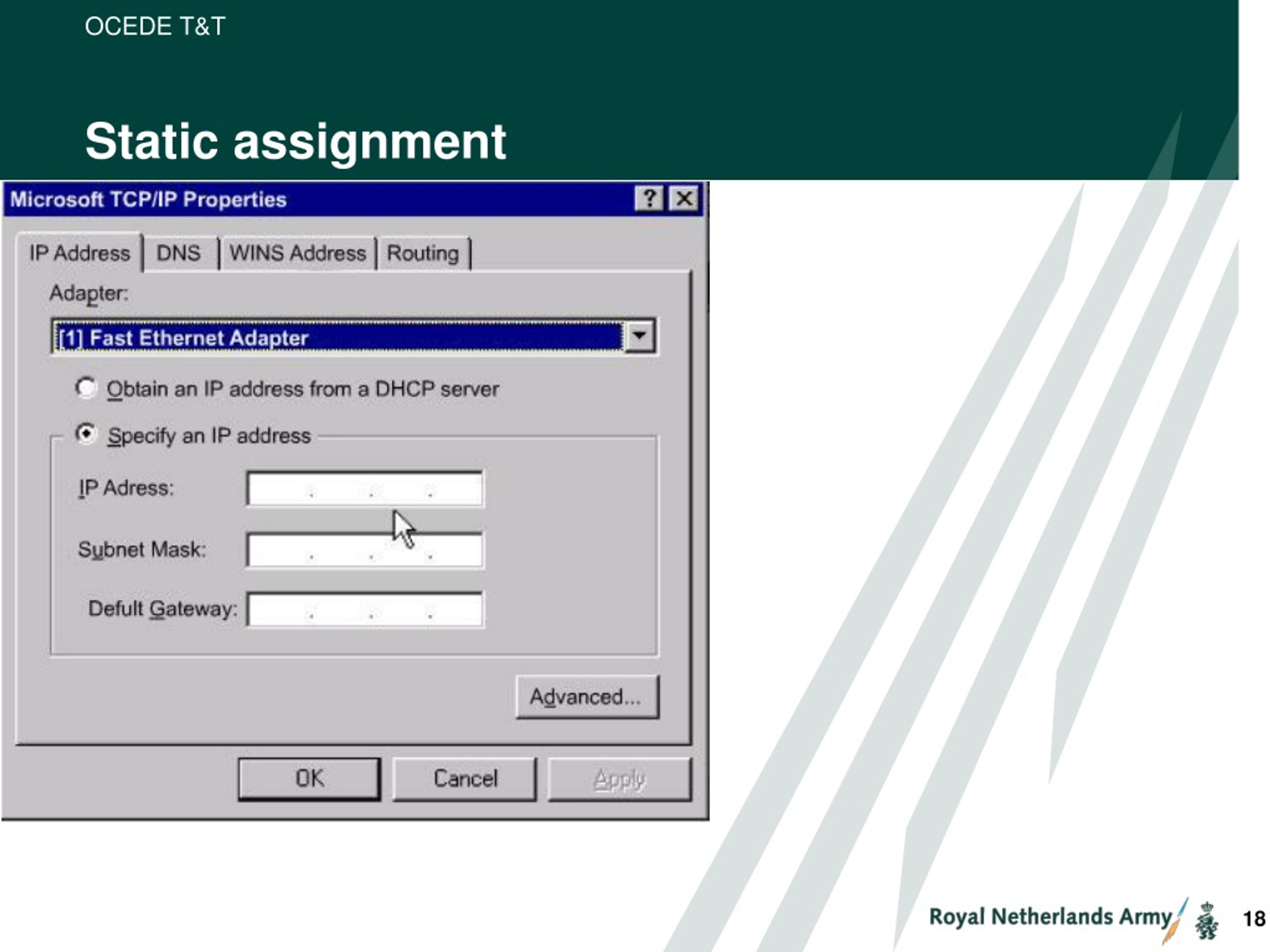Open the WINS Address tab
Image resolution: width=1270 pixels, height=952 pixels.
click(298, 253)
